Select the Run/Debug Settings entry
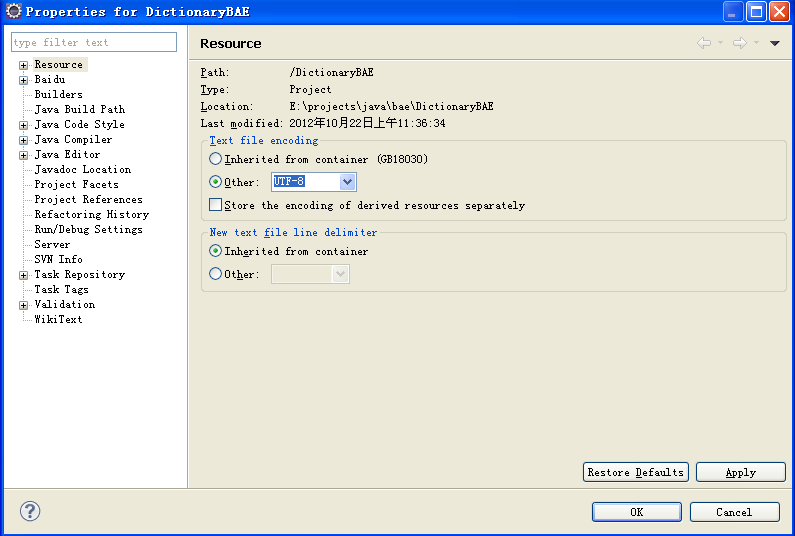The height and width of the screenshot is (536, 795). pos(88,229)
